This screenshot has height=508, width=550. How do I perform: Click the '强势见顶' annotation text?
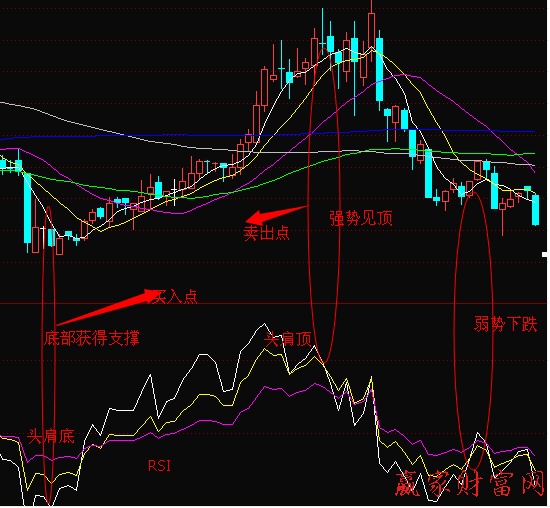361,218
